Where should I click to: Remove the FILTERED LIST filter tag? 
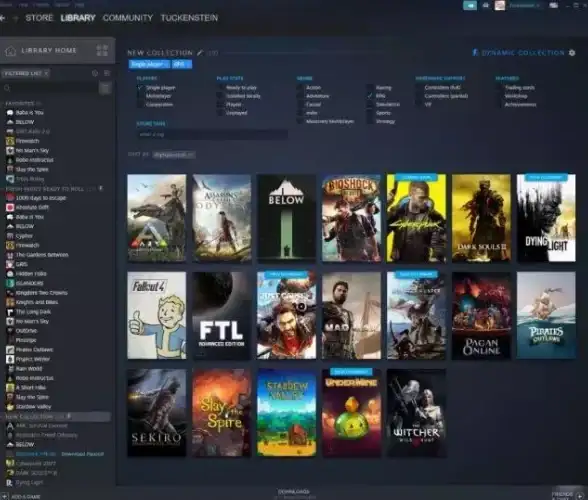click(x=46, y=73)
